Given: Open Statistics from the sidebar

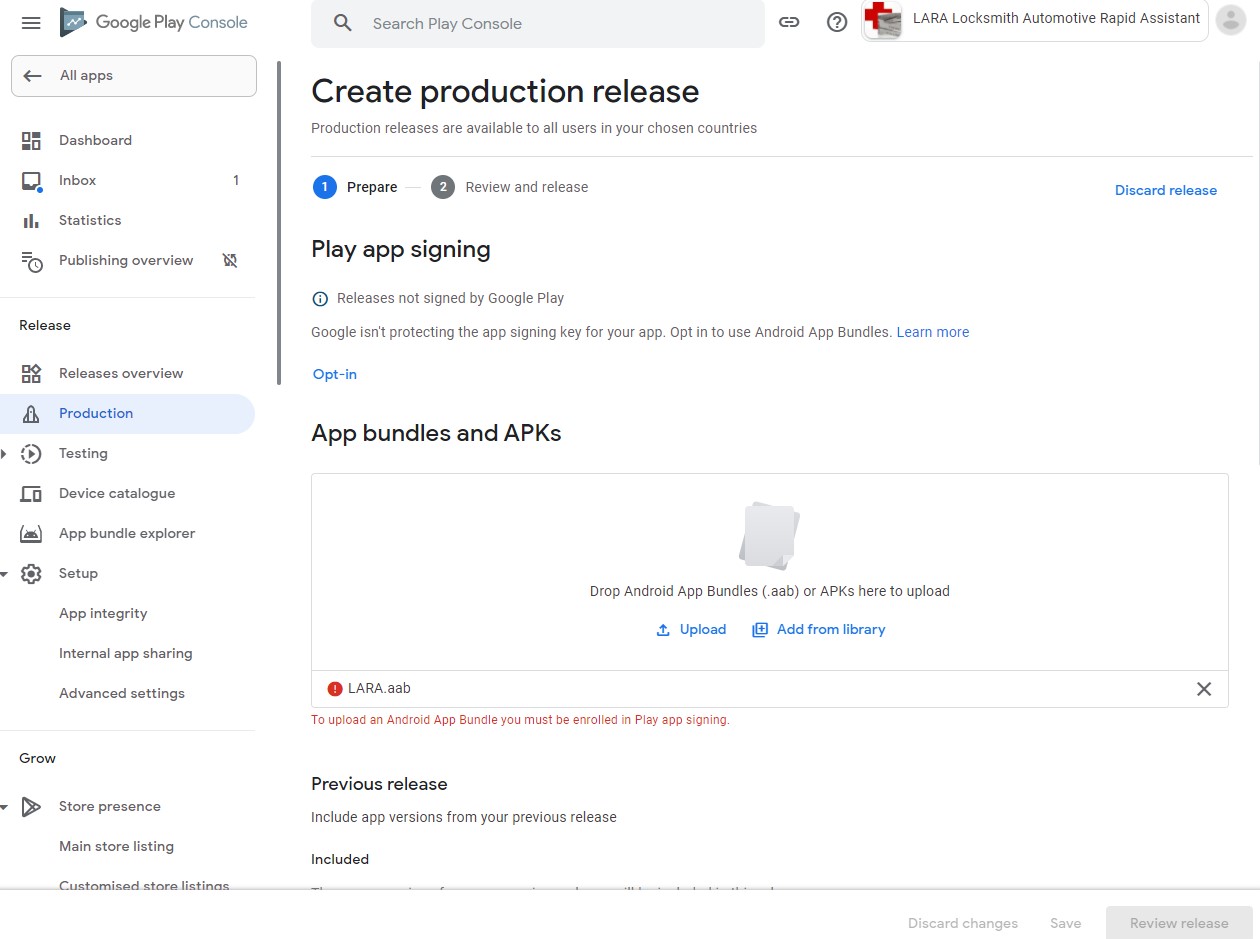Looking at the screenshot, I should coord(89,221).
